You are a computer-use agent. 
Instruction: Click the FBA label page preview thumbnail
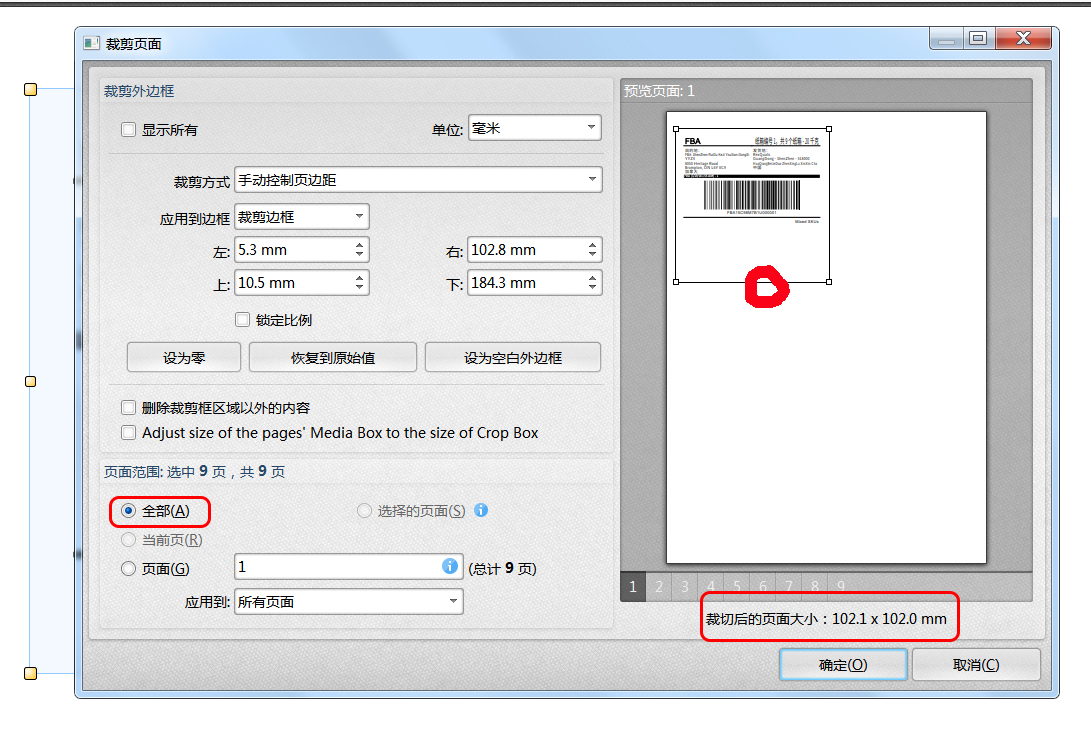pyautogui.click(x=826, y=338)
